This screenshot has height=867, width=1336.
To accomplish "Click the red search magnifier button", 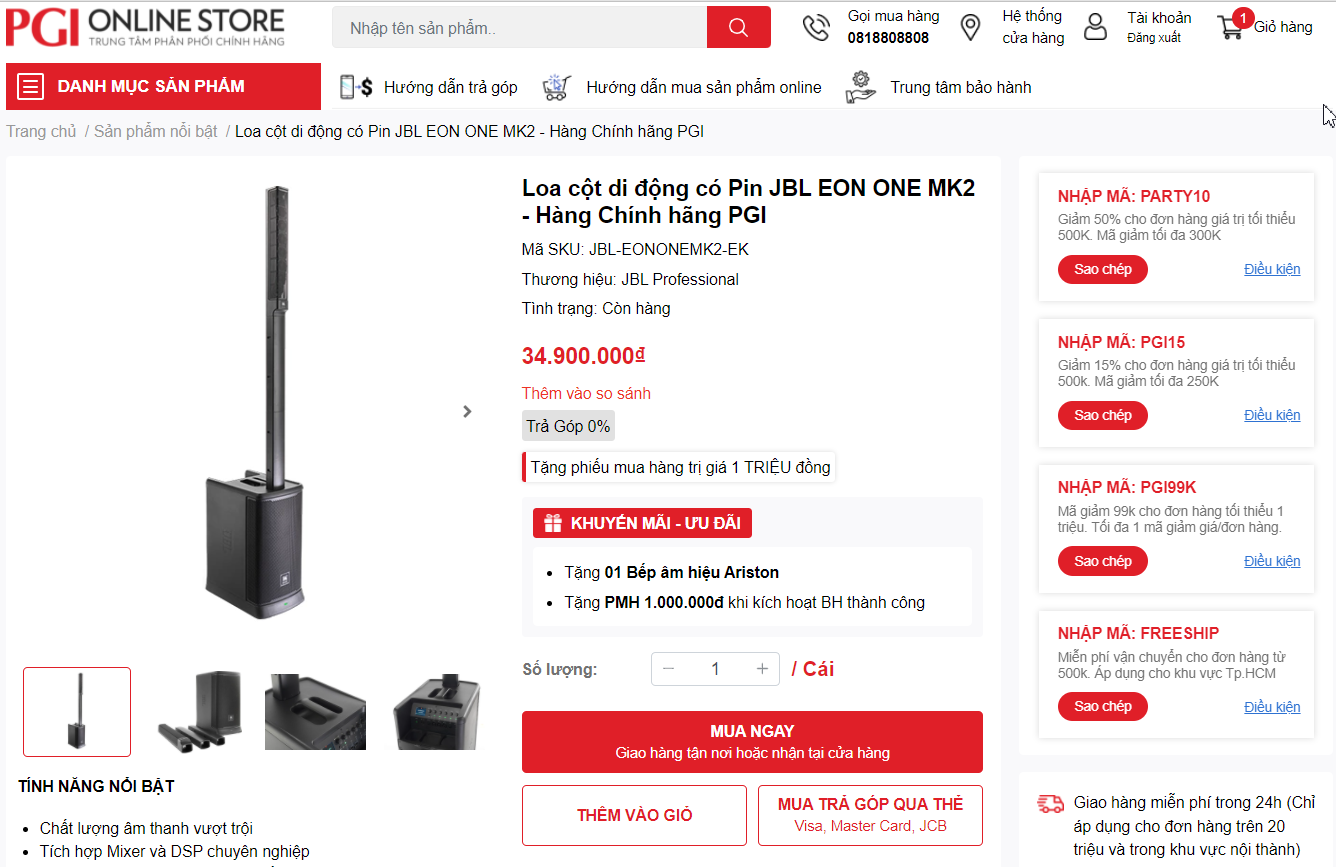I will pos(738,27).
